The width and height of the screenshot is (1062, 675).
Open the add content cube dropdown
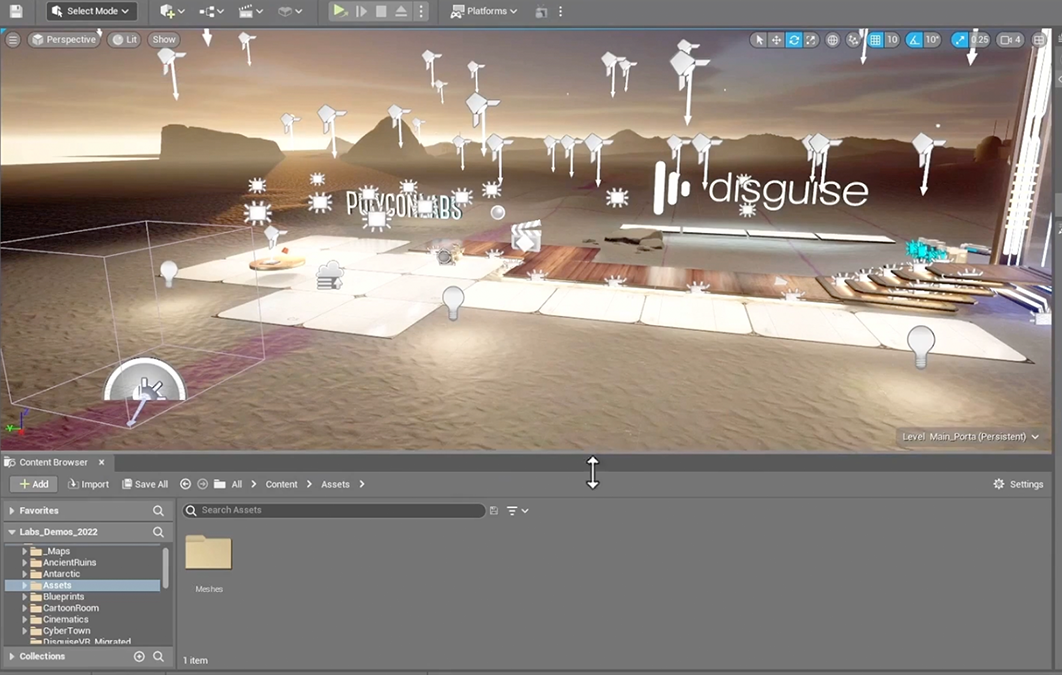pos(172,11)
